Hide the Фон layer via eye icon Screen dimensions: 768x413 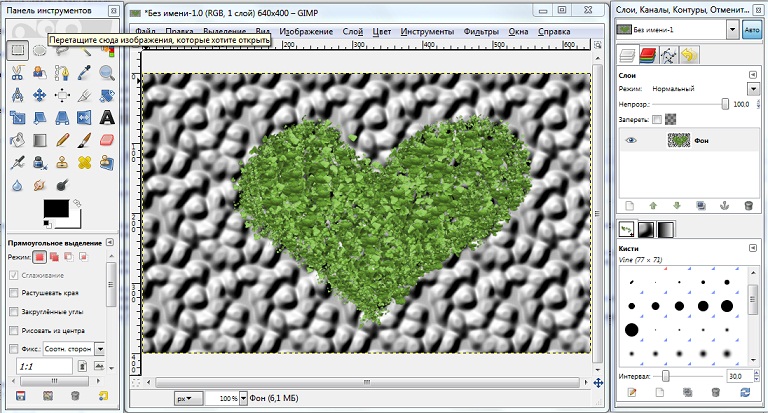click(x=631, y=141)
